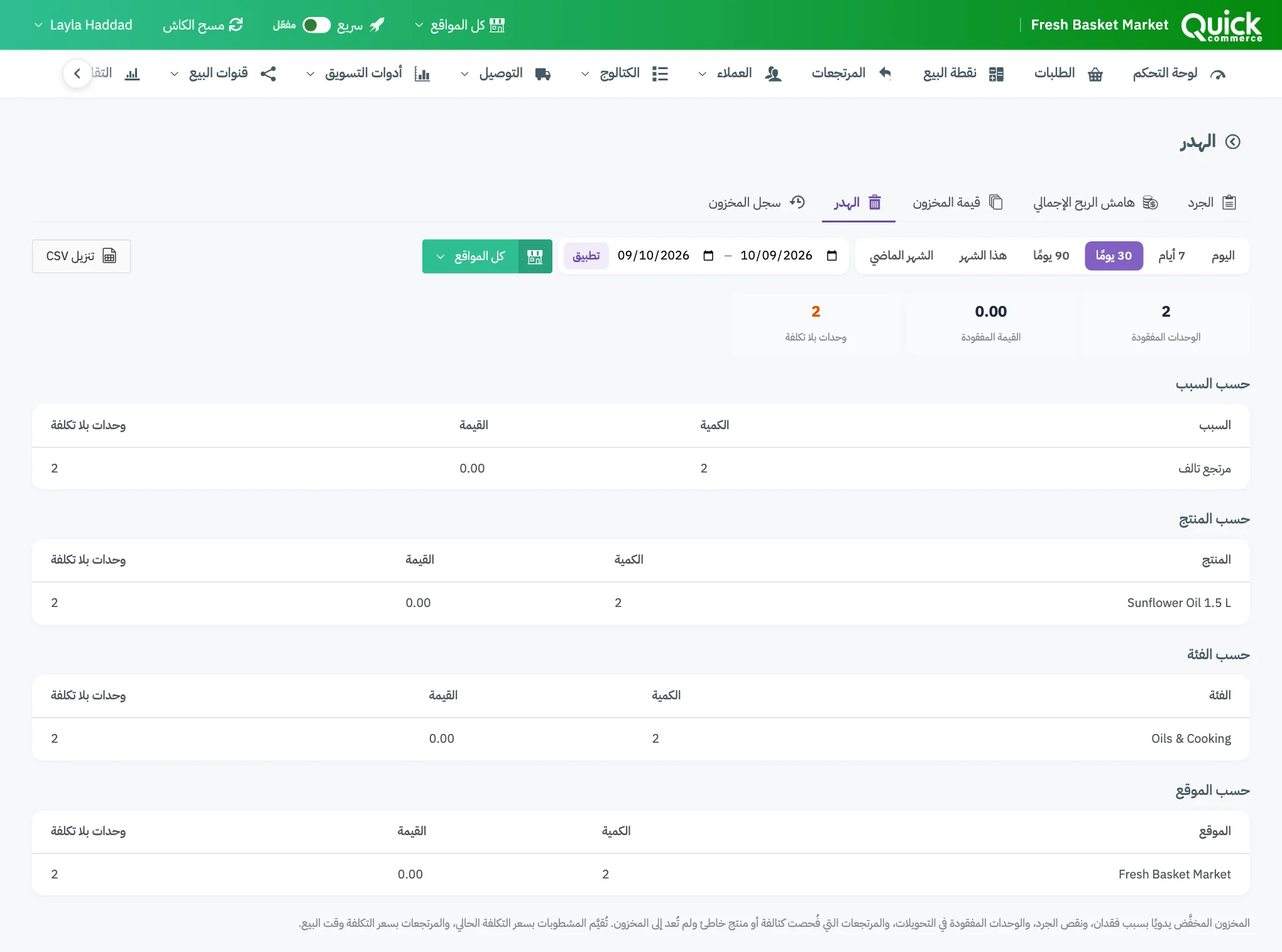Click the navigation scroll left arrow

(x=77, y=74)
